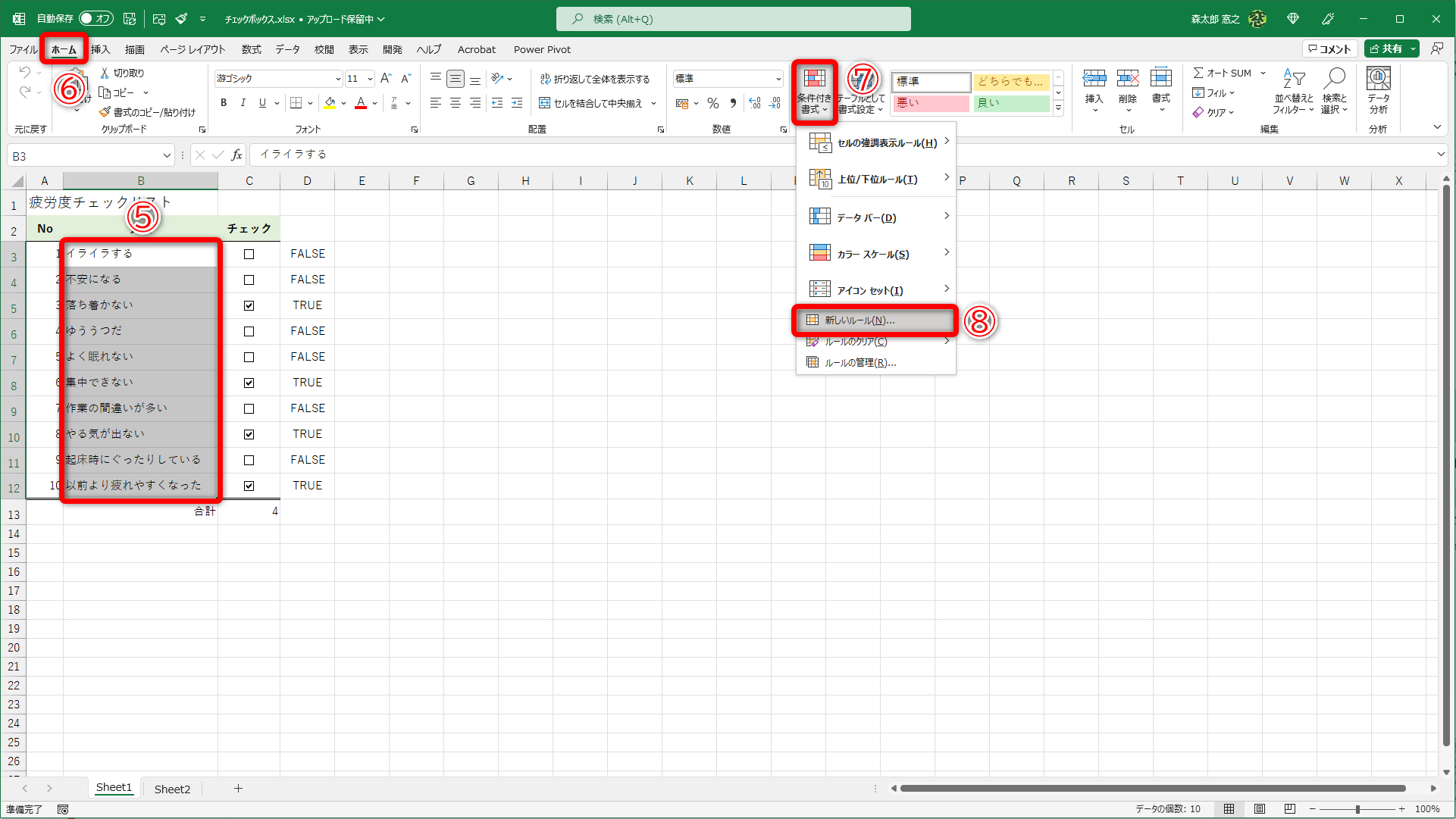Click the fill color bucket icon
This screenshot has width=1456, height=819.
pyautogui.click(x=330, y=103)
